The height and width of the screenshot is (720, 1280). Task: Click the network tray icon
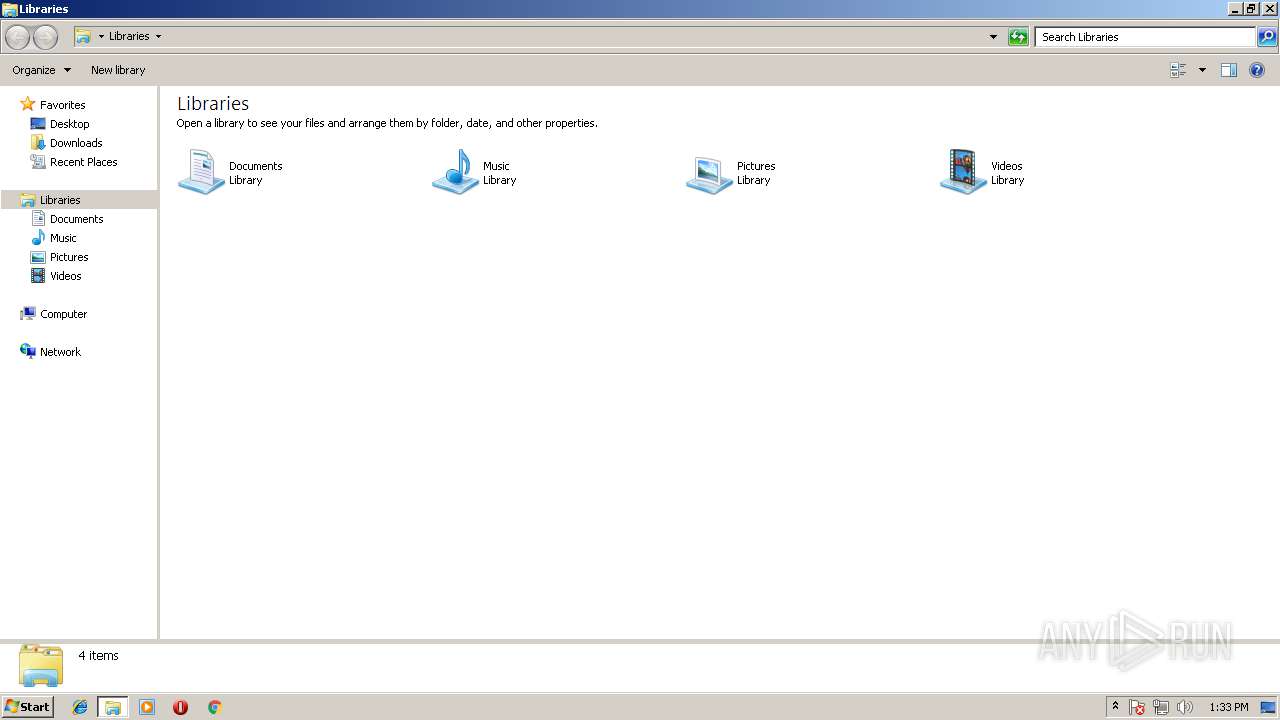point(1161,707)
